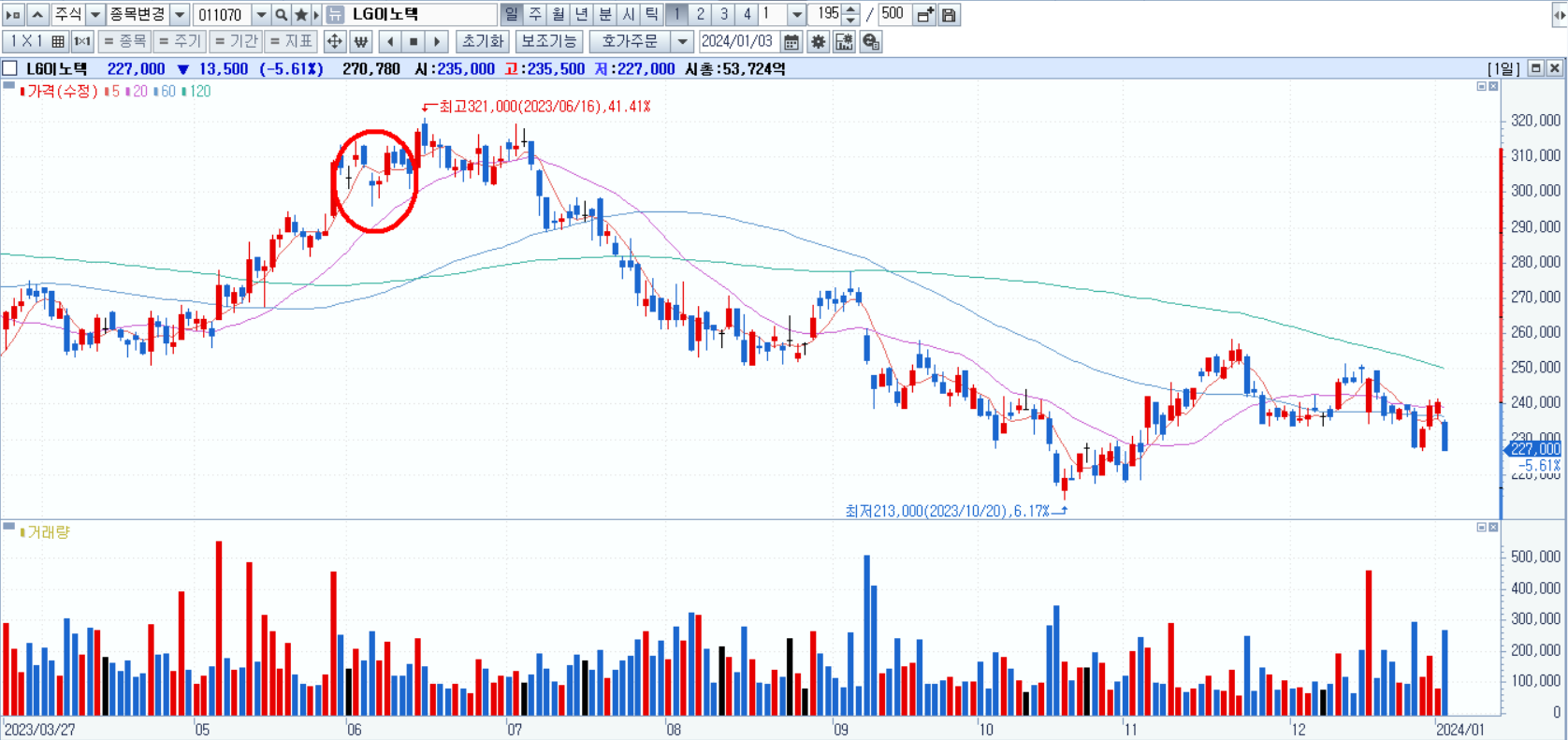Click the globe settings icon

871,41
